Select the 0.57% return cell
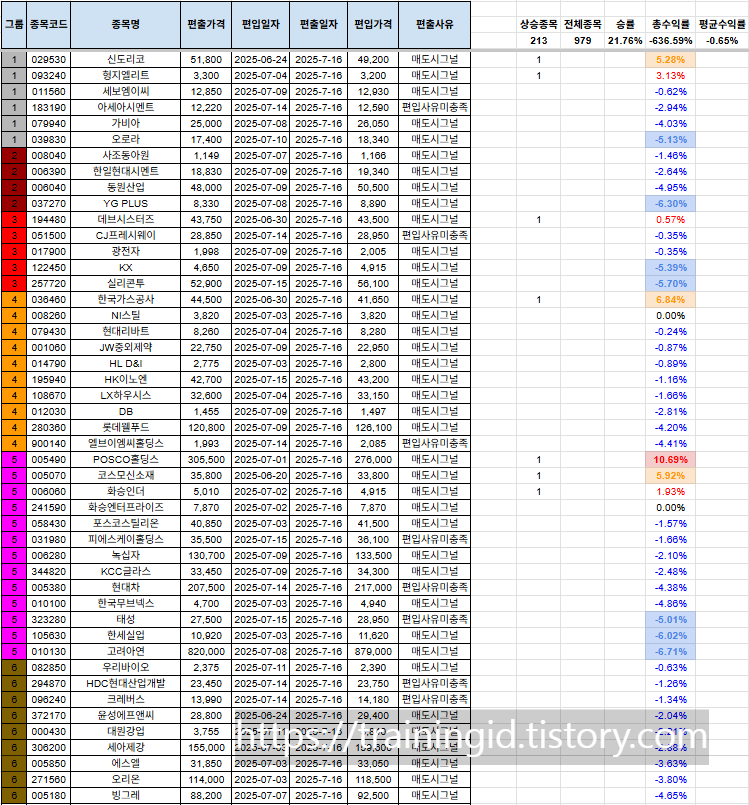 point(670,220)
